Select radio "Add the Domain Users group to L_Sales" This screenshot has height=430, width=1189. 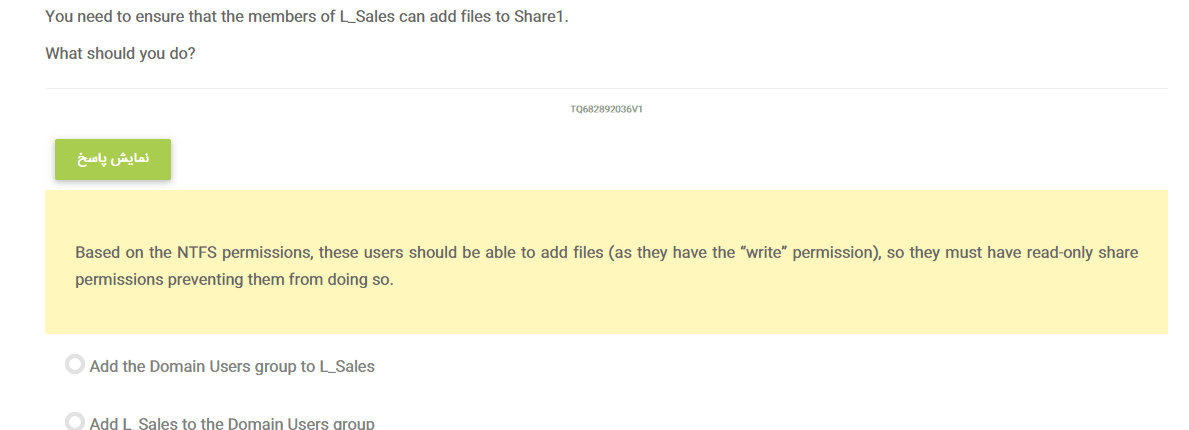point(74,365)
